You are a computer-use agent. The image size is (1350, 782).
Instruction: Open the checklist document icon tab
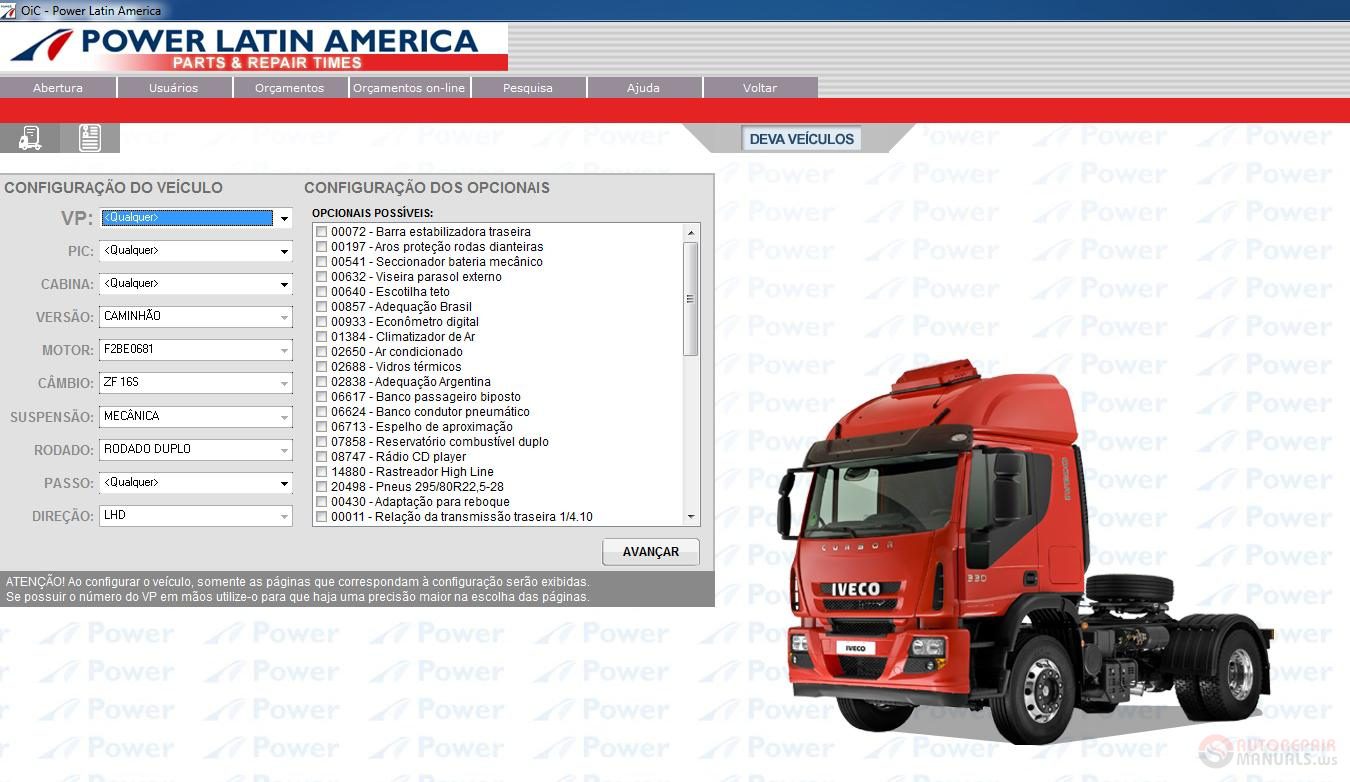(x=90, y=138)
